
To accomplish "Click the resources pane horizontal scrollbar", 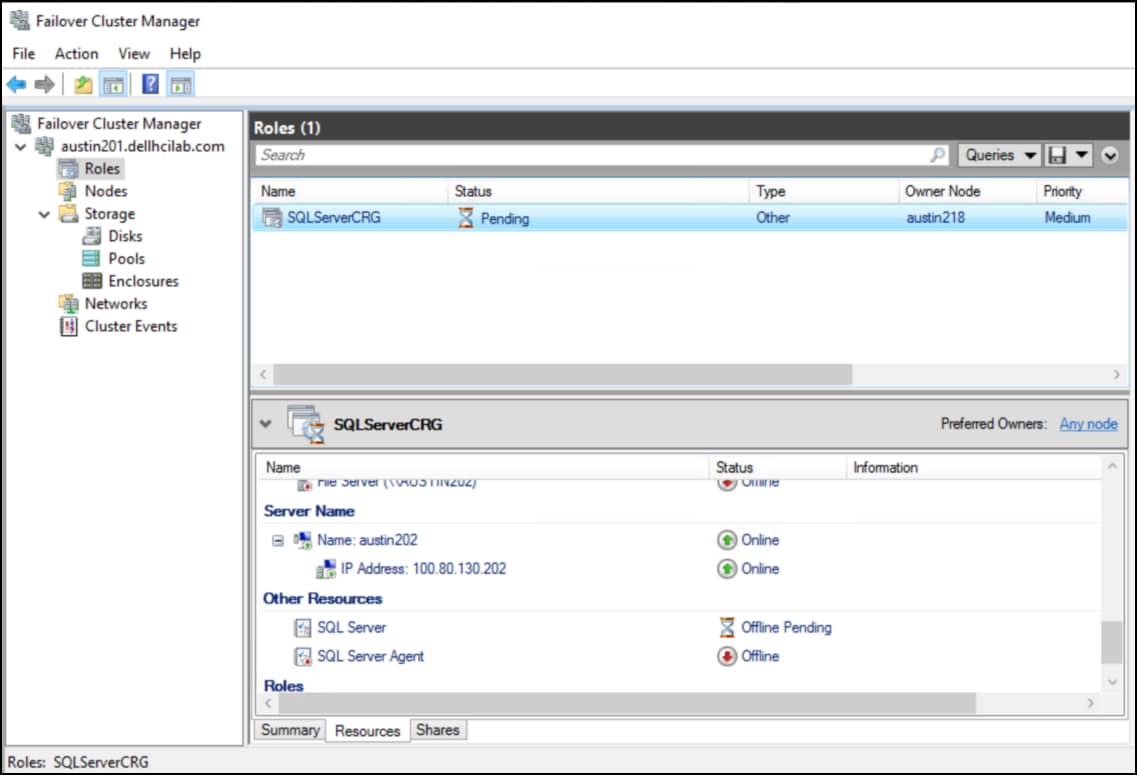I will point(627,703).
